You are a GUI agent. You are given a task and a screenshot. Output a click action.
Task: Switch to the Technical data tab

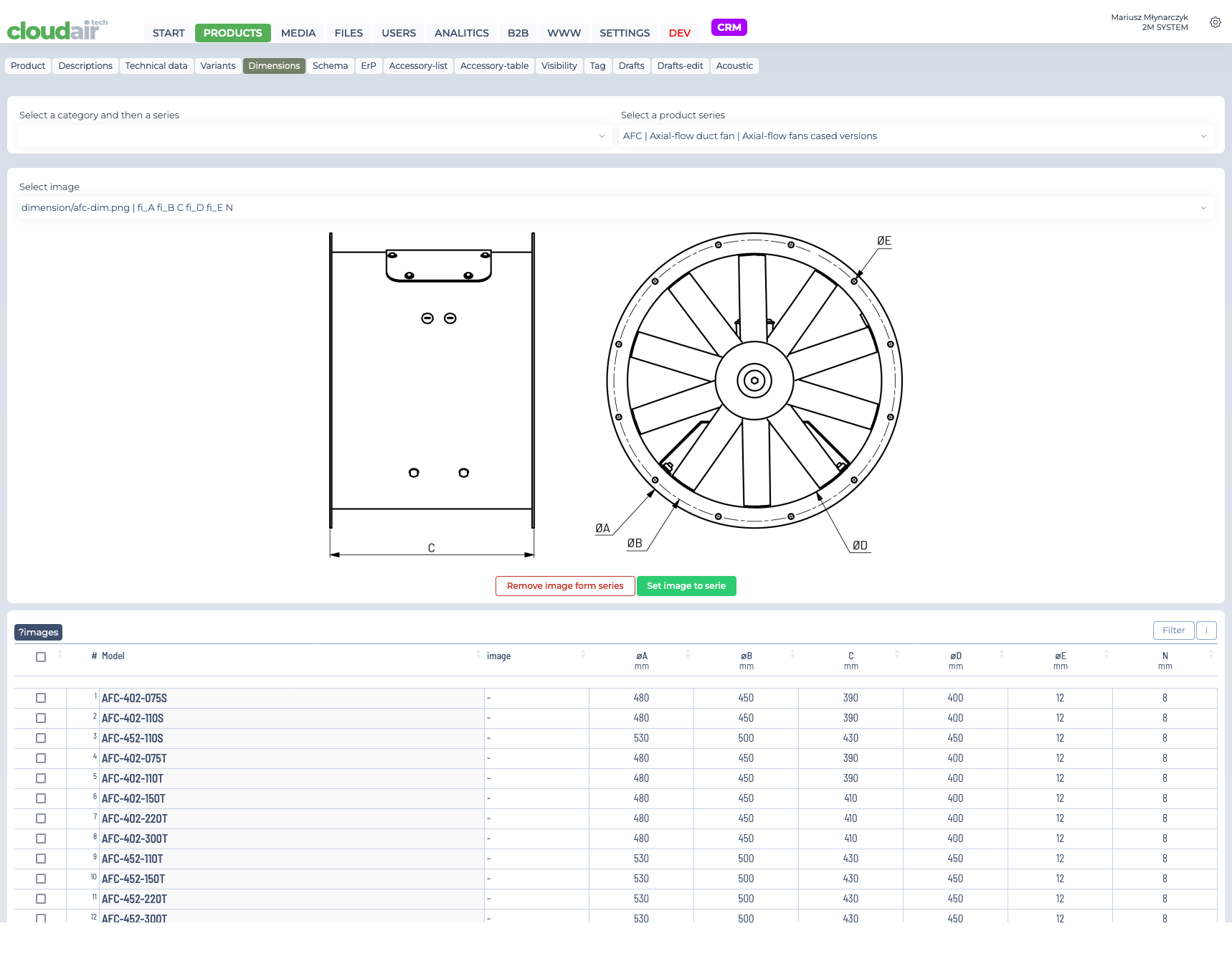(156, 66)
